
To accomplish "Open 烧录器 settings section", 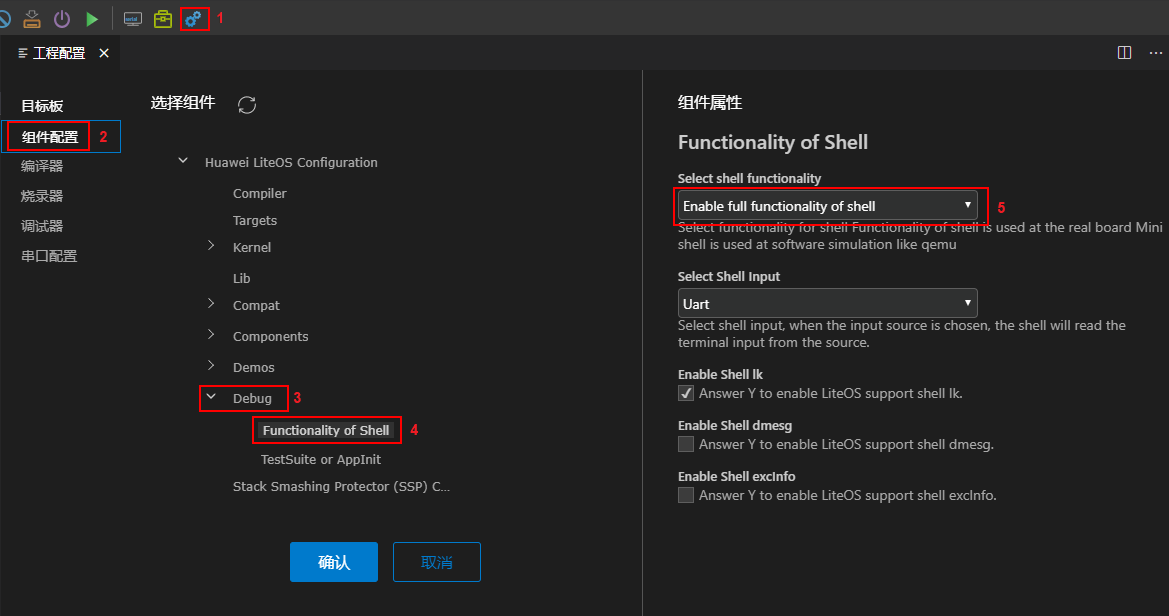I will click(x=42, y=196).
